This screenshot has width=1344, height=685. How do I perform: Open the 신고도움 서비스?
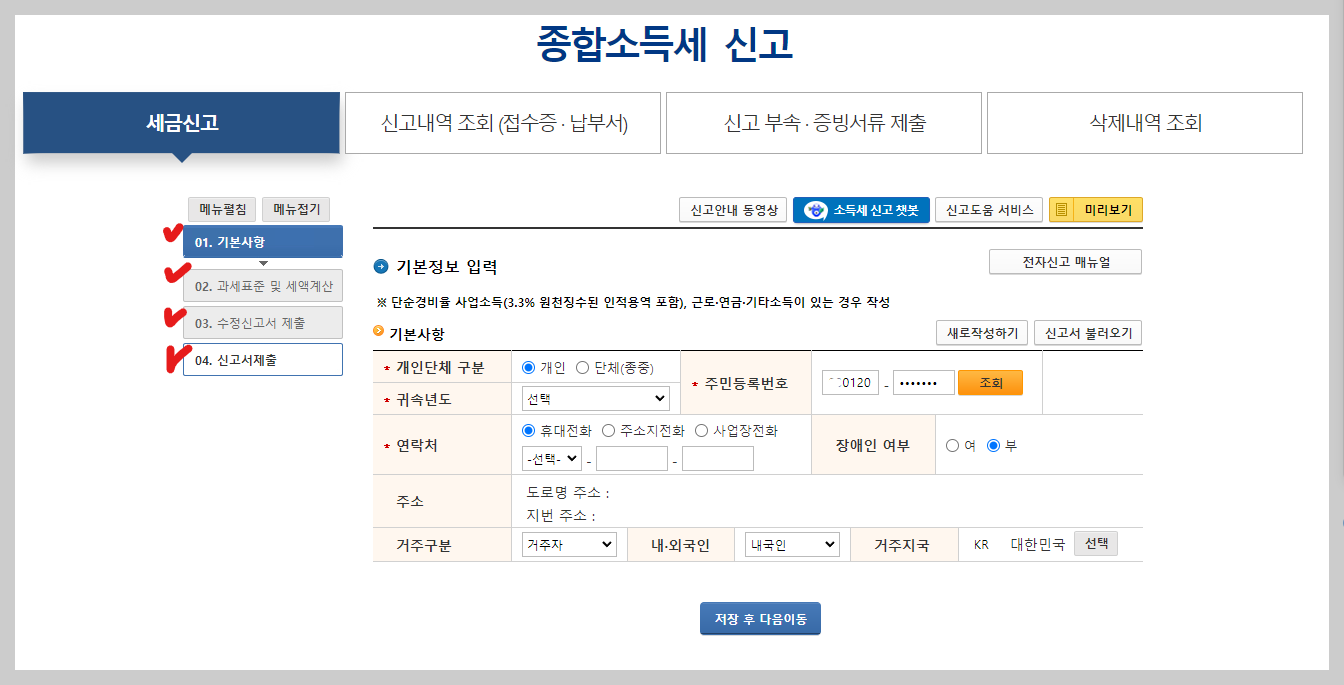point(988,209)
